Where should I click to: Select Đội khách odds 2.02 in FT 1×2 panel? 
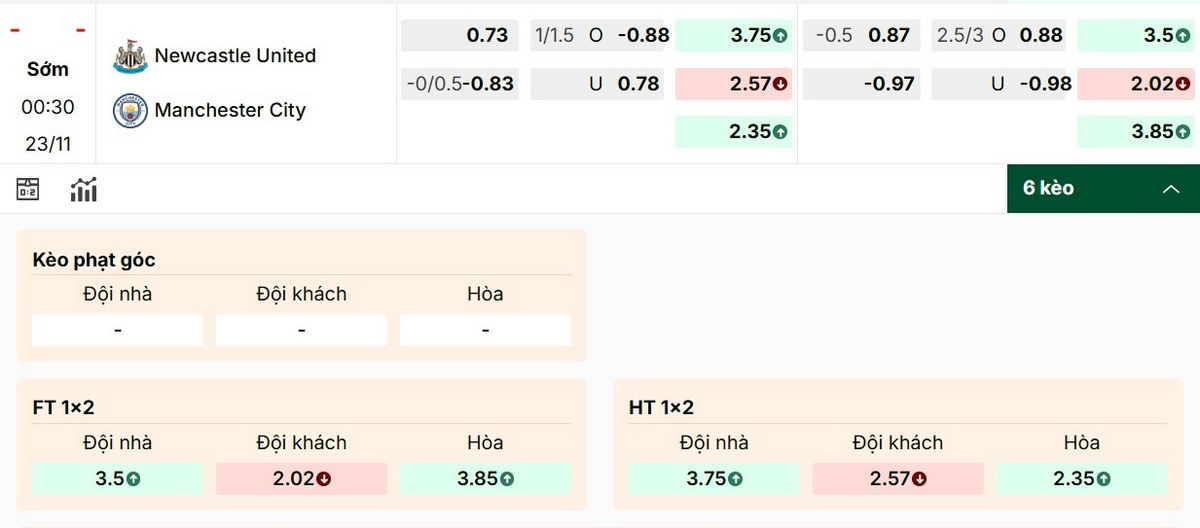coord(301,479)
